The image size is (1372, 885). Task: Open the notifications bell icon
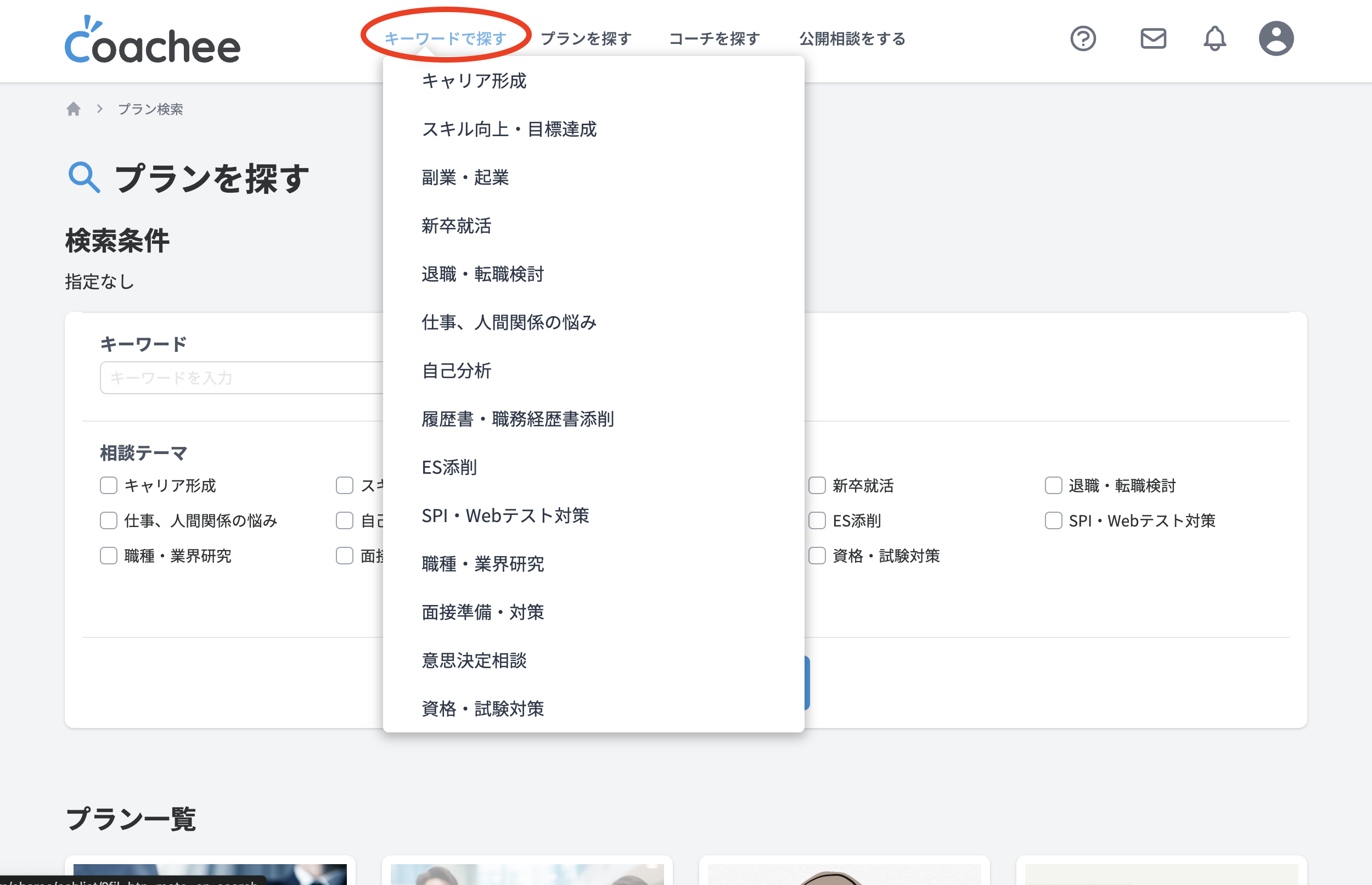click(x=1214, y=39)
